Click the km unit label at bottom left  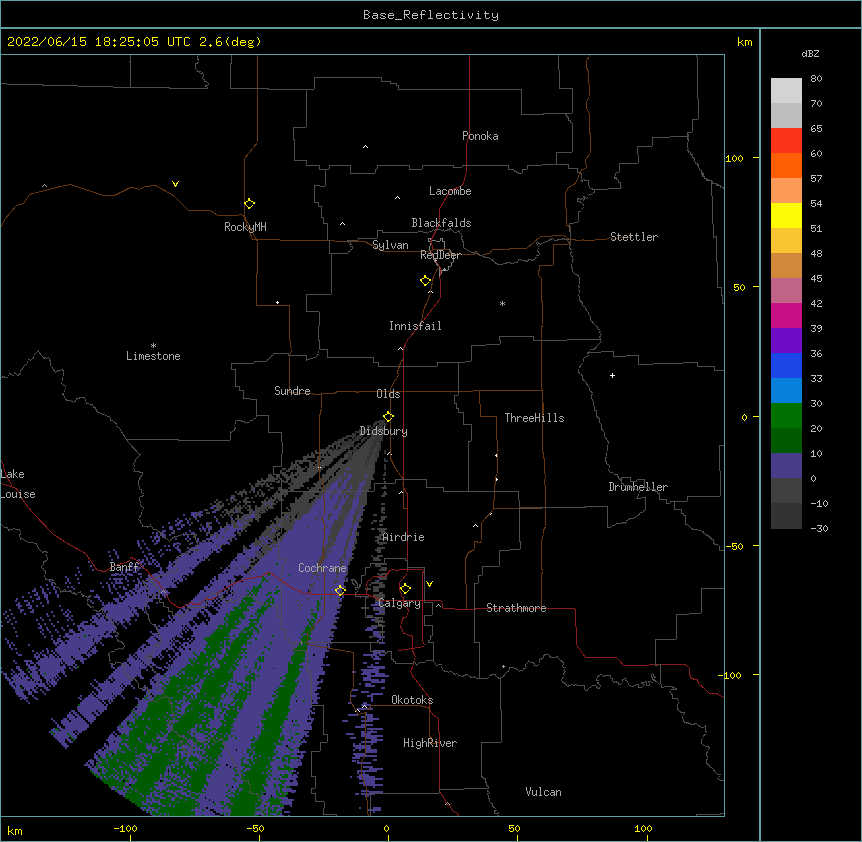point(15,831)
